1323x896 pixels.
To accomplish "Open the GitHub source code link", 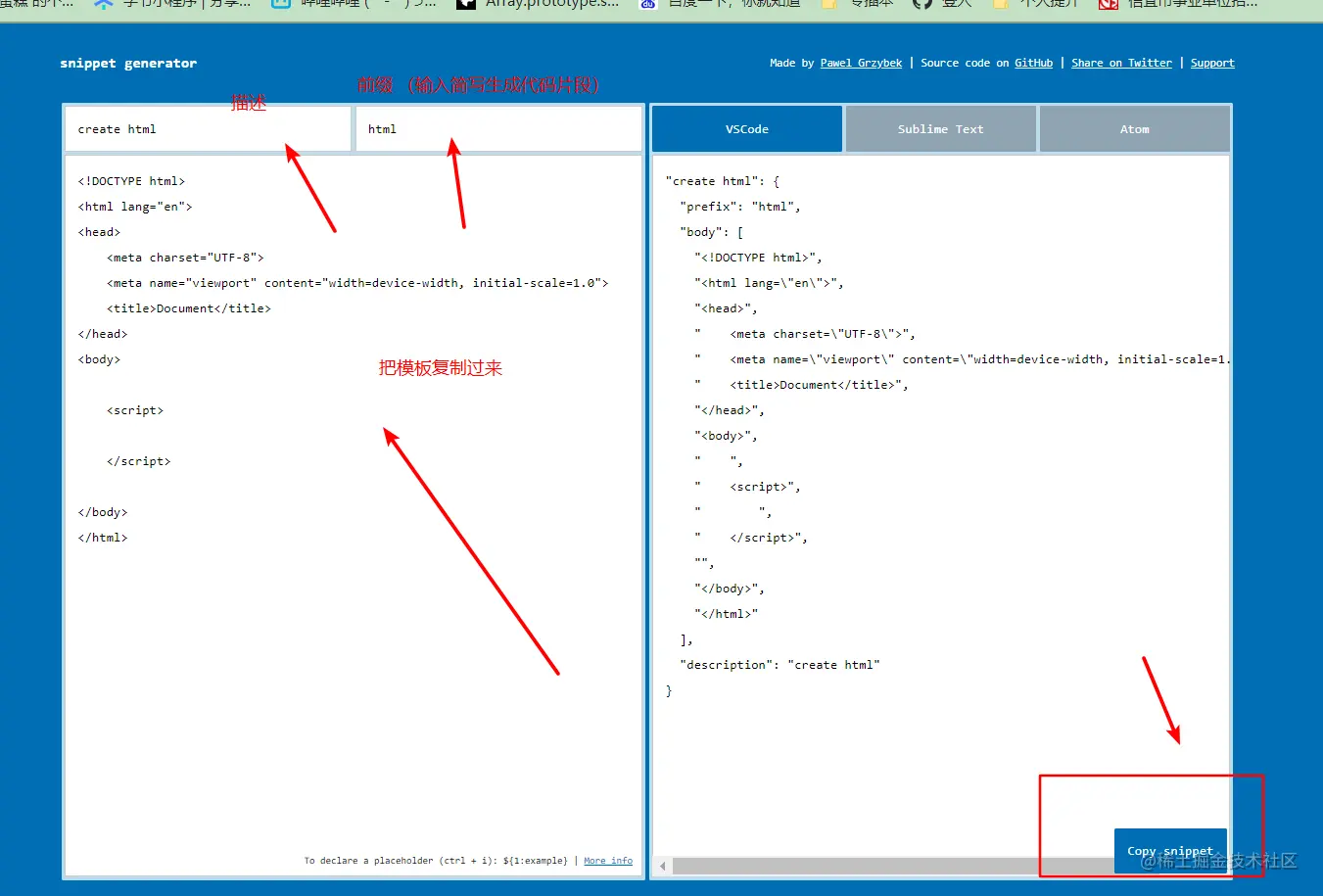I will click(x=1033, y=63).
